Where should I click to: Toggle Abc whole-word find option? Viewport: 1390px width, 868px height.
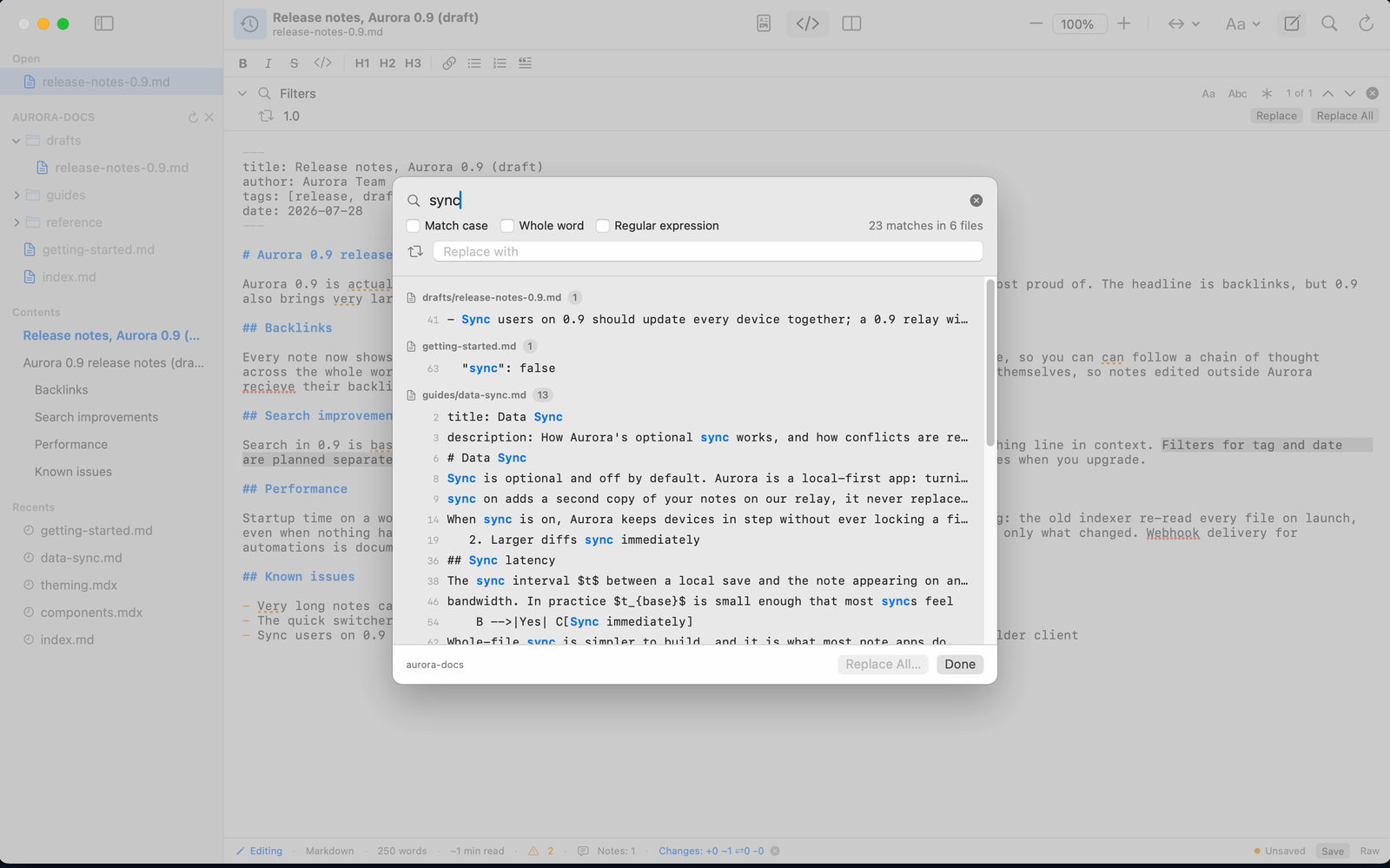(1238, 94)
